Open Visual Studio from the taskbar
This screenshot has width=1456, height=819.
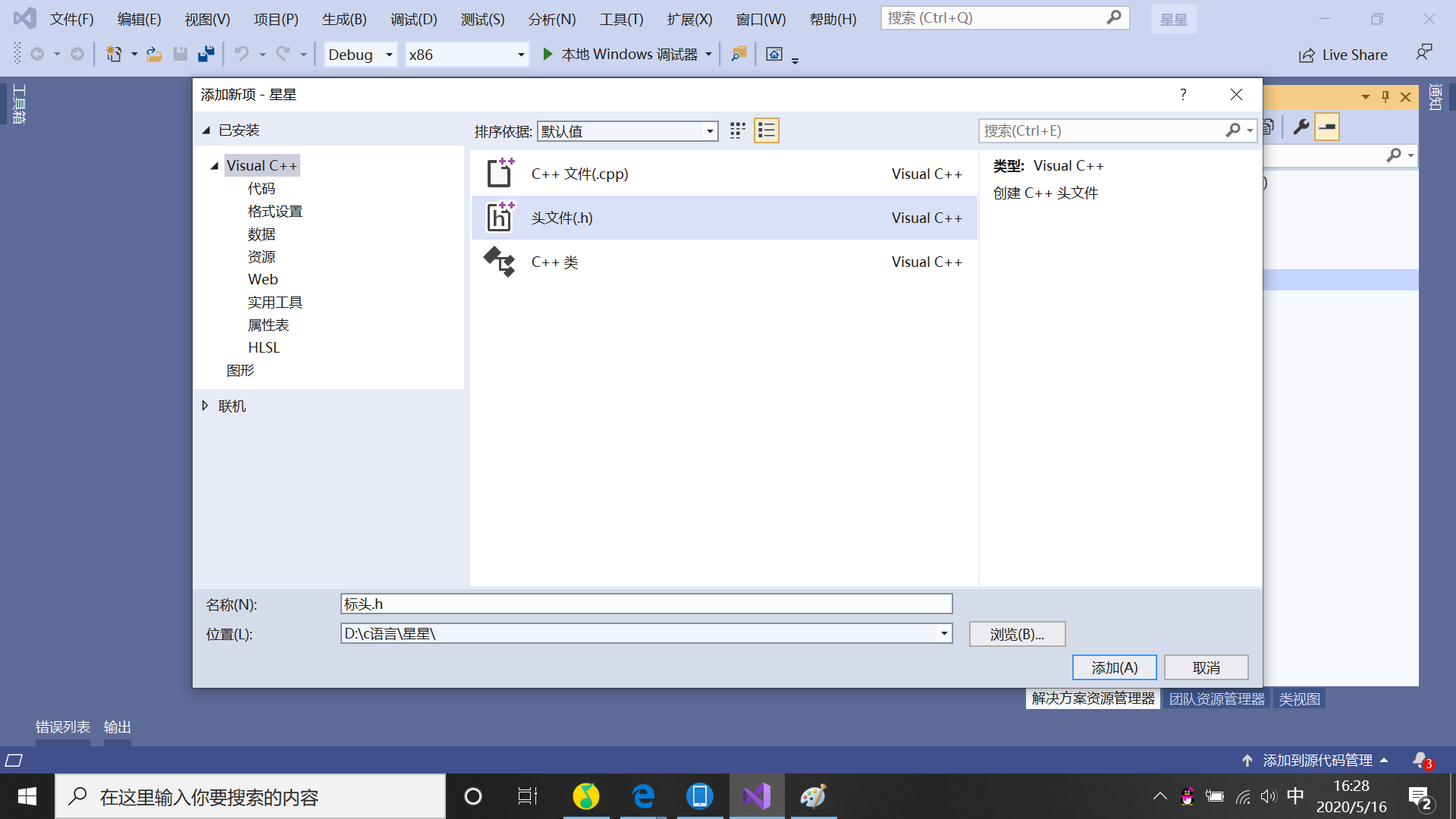tap(756, 796)
